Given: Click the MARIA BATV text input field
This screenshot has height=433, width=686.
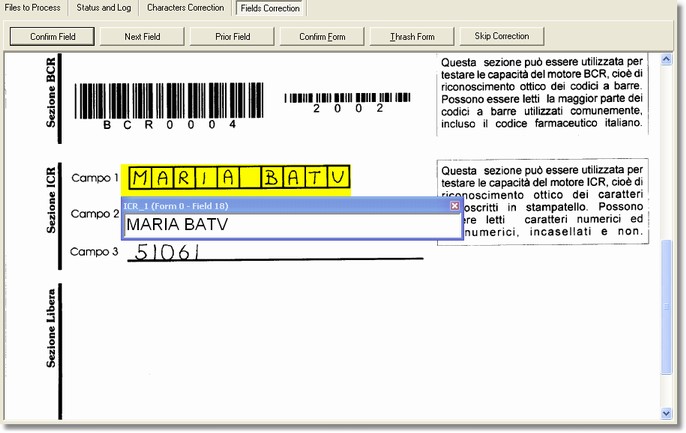Looking at the screenshot, I should point(292,225).
